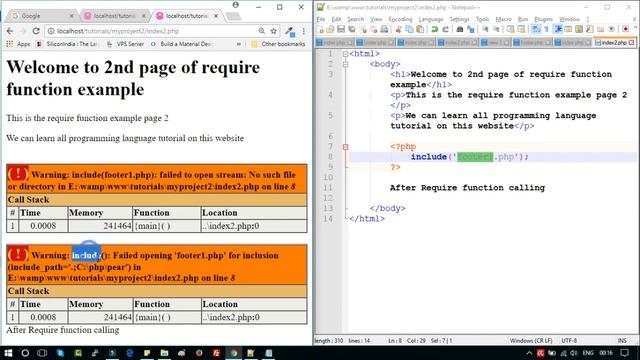
Task: Open the SiliconIndia bookmark
Action: 67,44
